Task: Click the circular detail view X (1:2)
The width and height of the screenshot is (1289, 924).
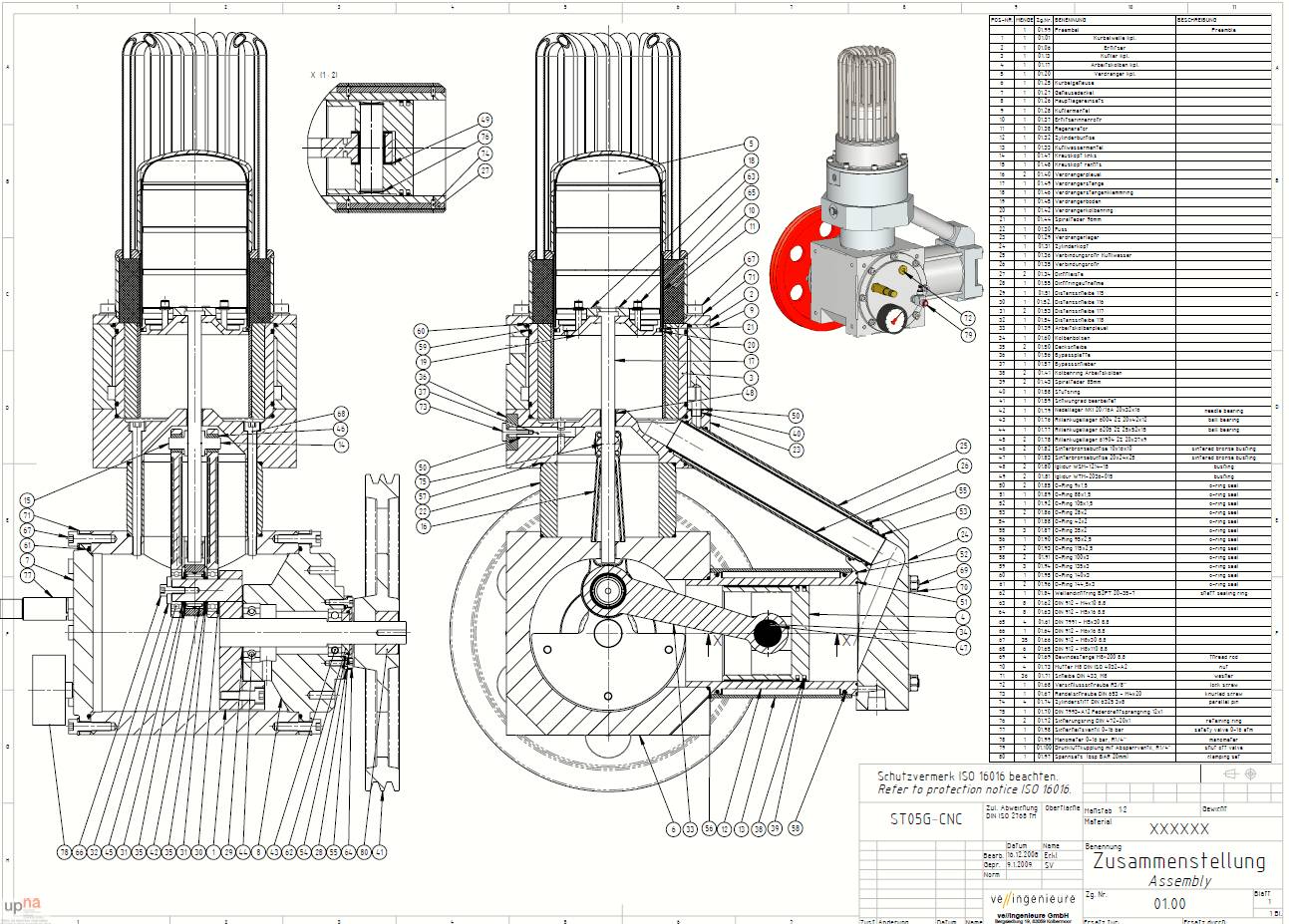Action: point(372,148)
